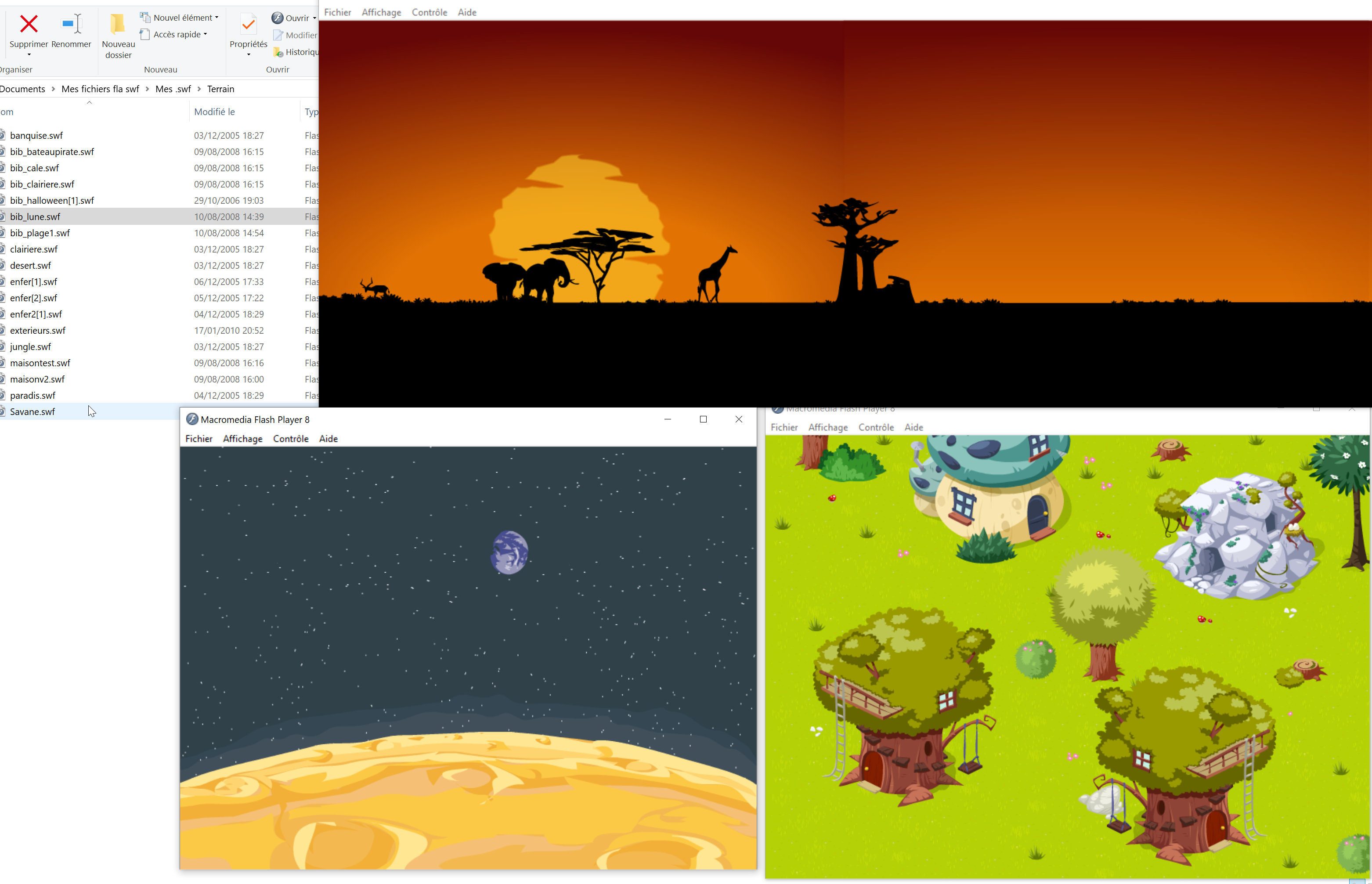Click the Nouveau dossier folder icon
This screenshot has height=884, width=1372.
[118, 24]
